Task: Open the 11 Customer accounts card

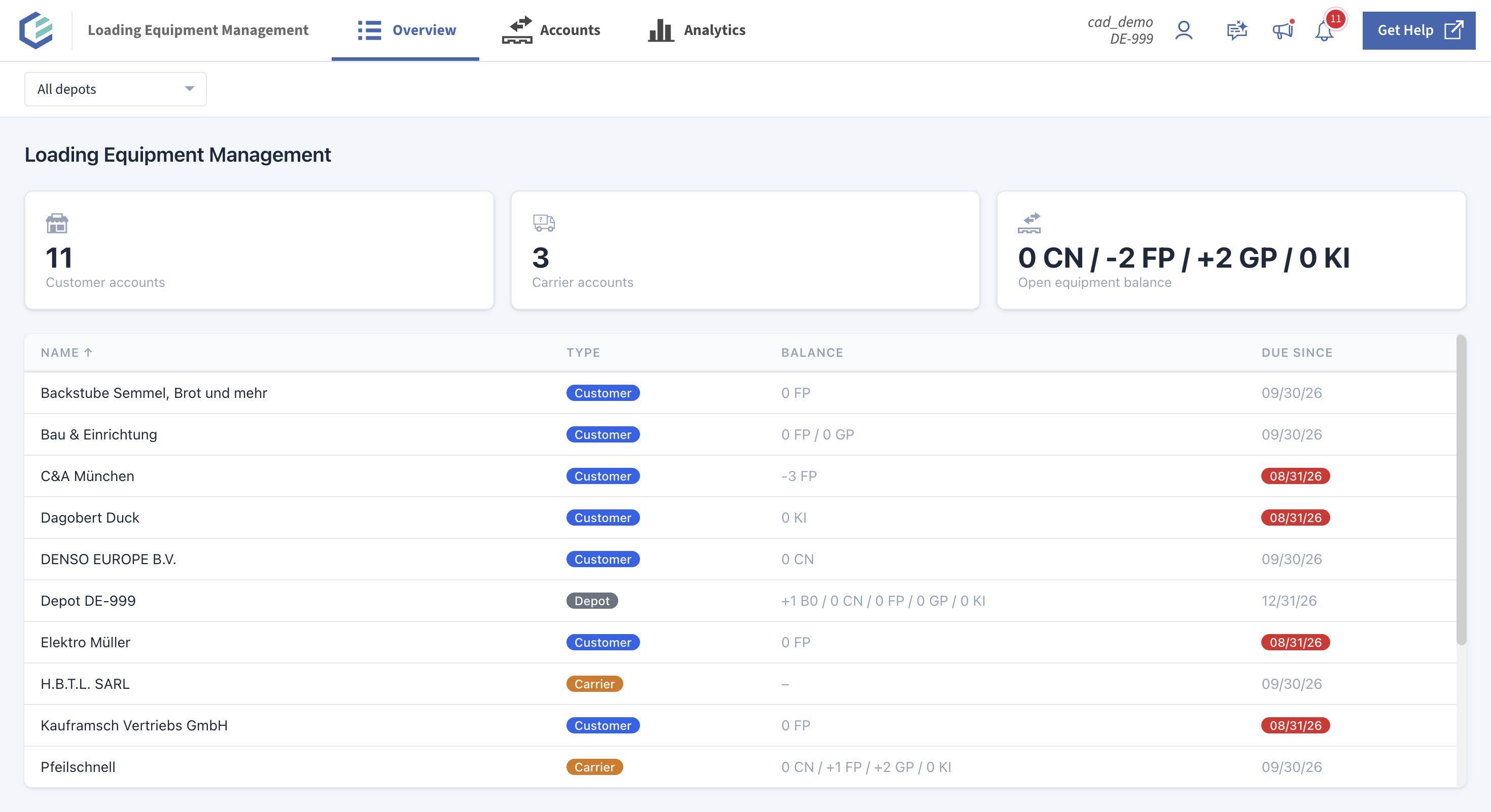Action: [259, 250]
